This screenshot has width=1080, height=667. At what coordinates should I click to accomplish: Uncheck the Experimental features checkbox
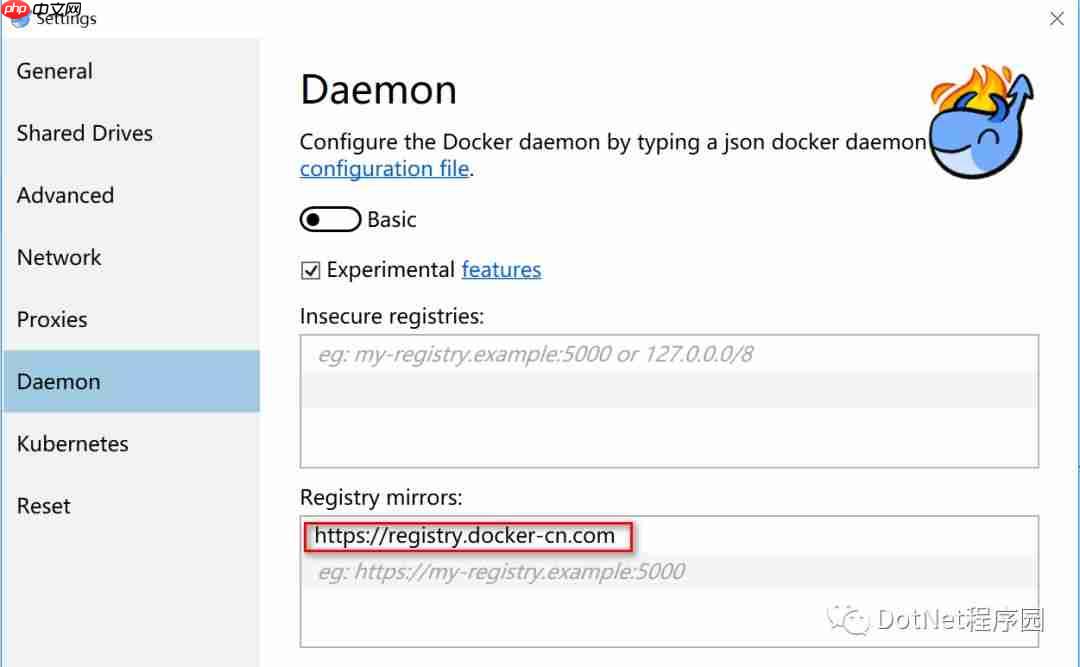[x=311, y=270]
